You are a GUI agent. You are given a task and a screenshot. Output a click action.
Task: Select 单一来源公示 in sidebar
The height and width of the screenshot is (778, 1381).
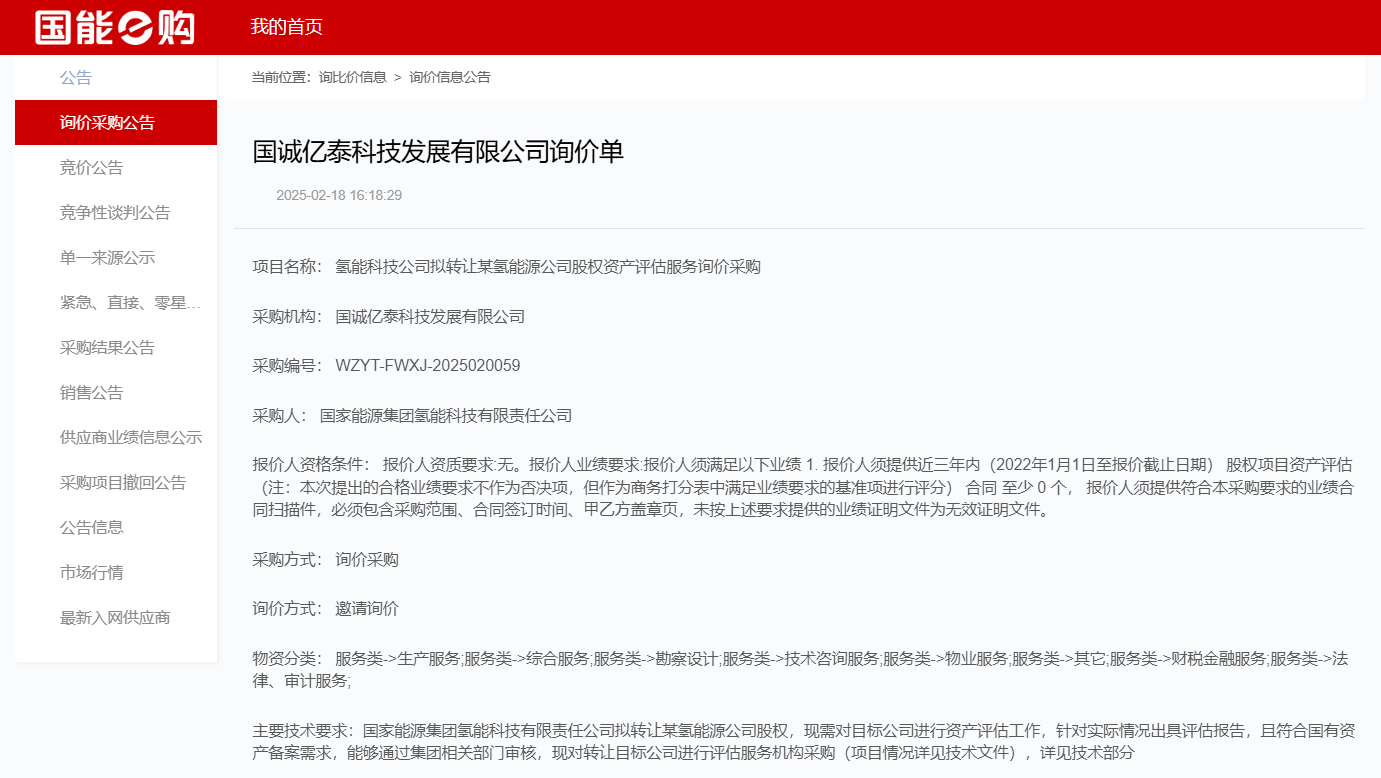click(x=107, y=258)
